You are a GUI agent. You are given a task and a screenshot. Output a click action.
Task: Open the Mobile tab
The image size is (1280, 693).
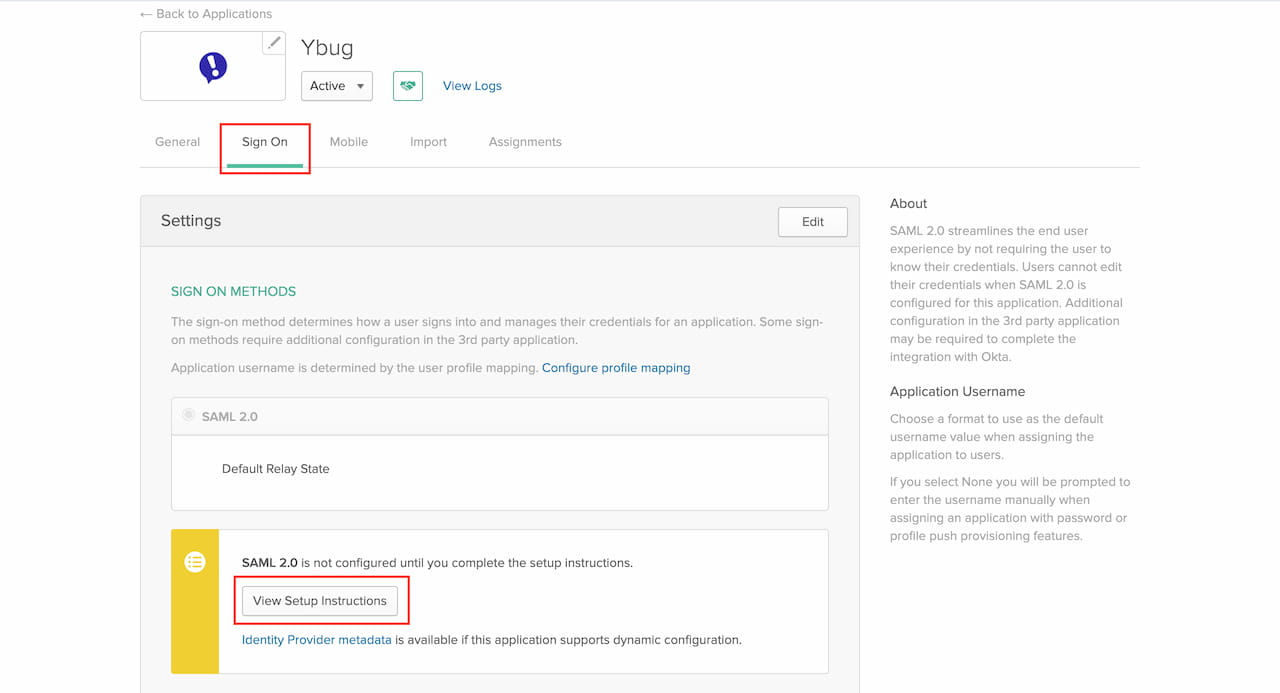coord(349,142)
